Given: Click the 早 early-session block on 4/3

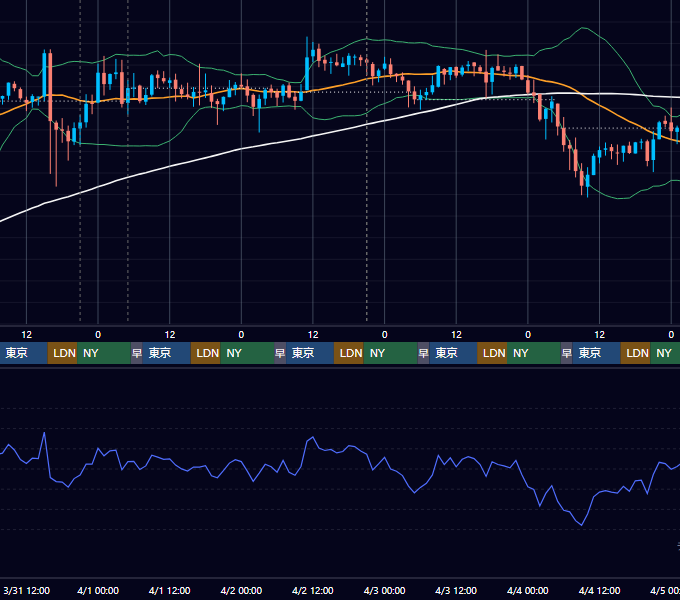Looking at the screenshot, I should point(423,353).
